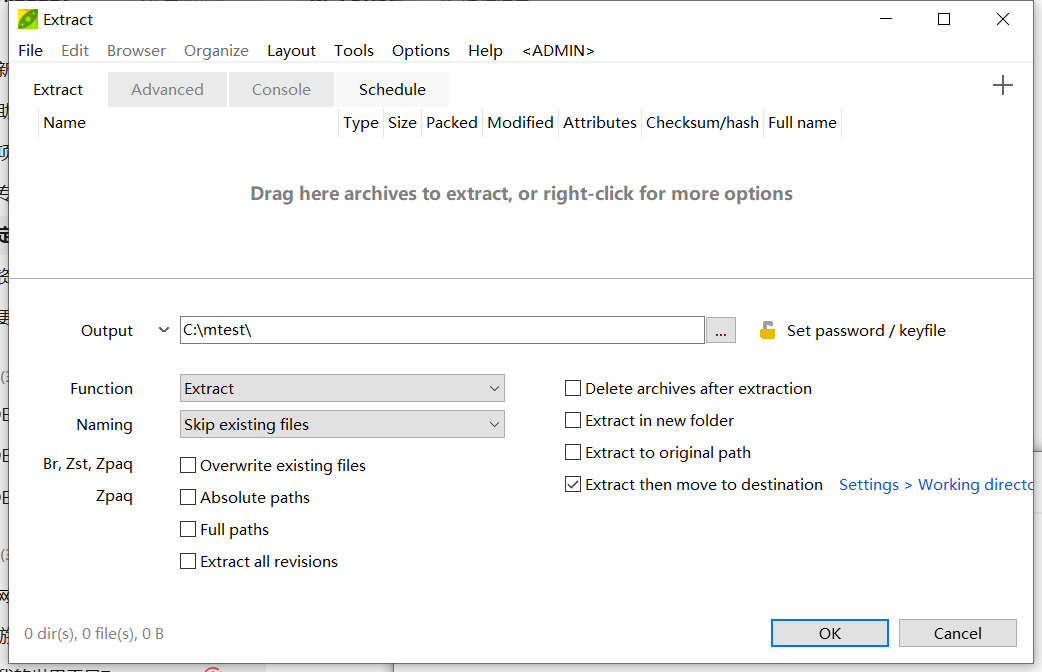
Task: Open the Naming dropdown (Skip existing files)
Action: (342, 424)
